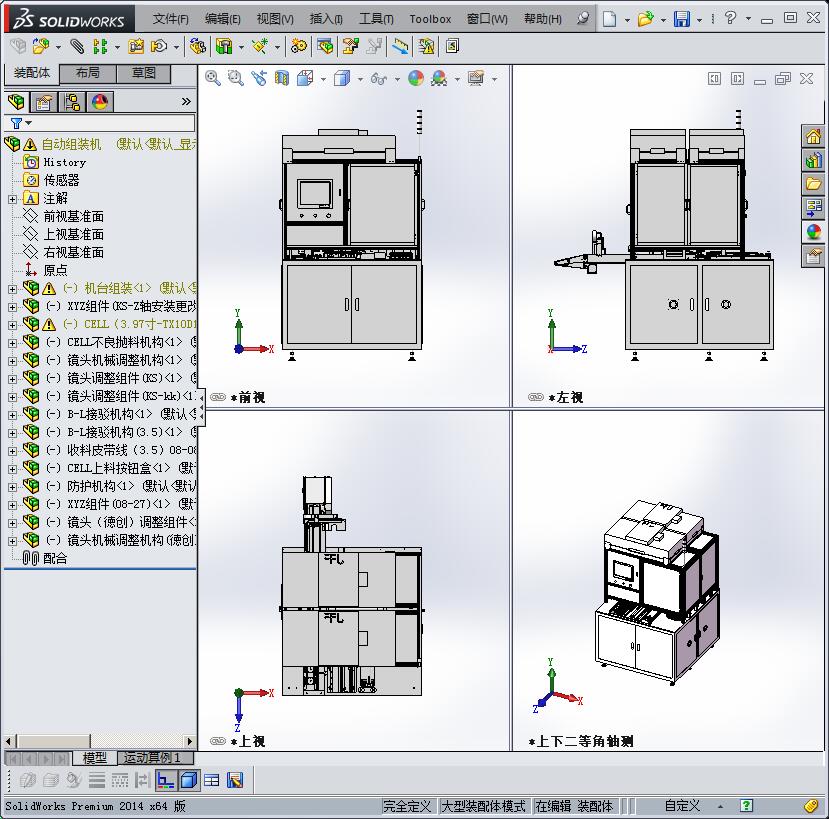This screenshot has width=829, height=819.
Task: Click the Save icon in the title bar
Action: pyautogui.click(x=682, y=19)
